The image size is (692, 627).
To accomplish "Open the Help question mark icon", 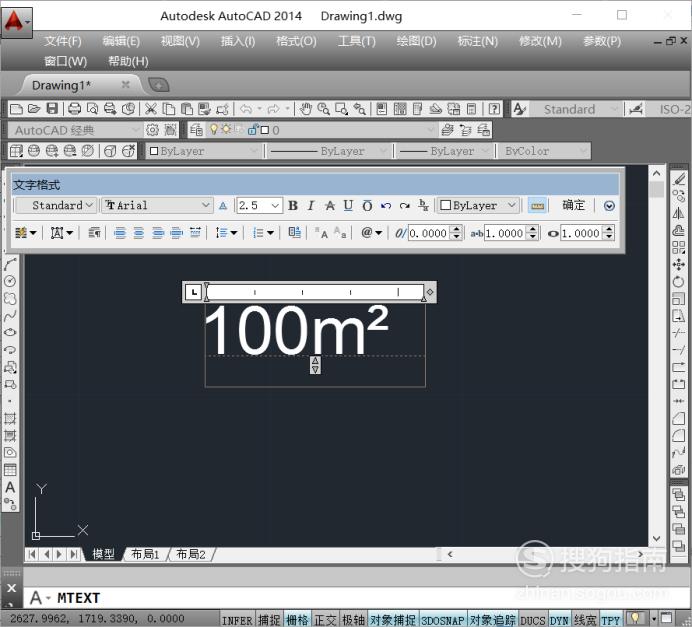I will (494, 109).
